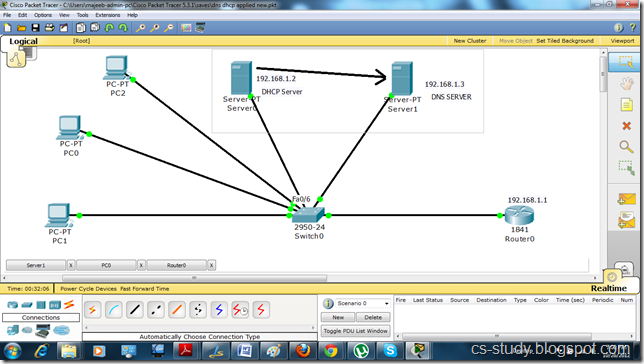Viewport: 644px width, 364px height.
Task: Click the New Cluster button
Action: [x=470, y=41]
